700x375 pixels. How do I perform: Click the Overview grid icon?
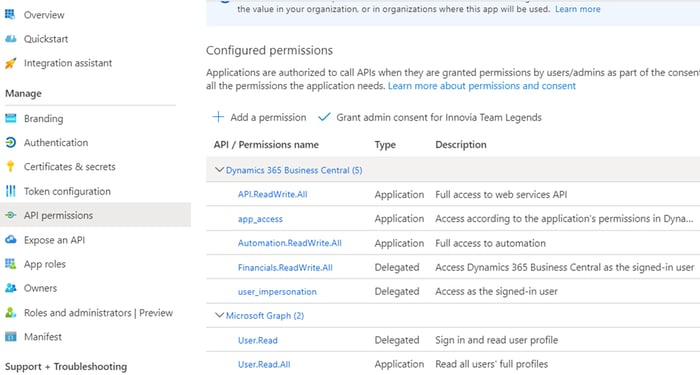point(10,15)
